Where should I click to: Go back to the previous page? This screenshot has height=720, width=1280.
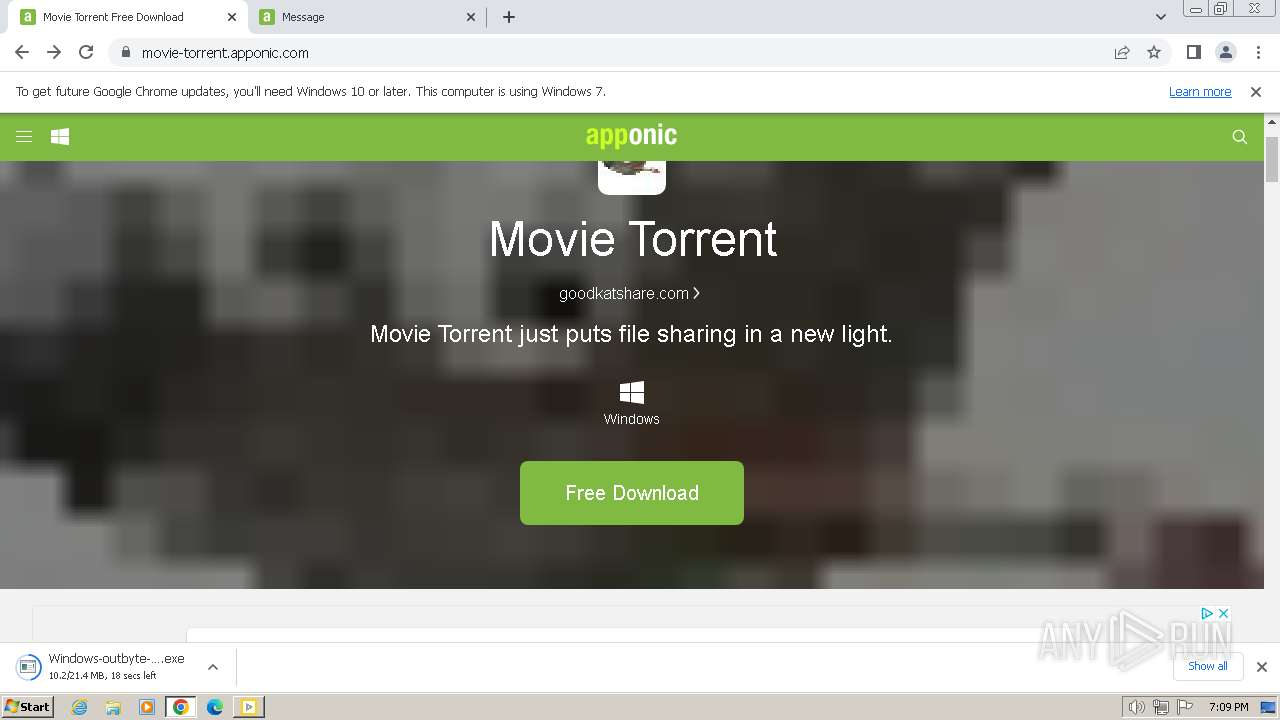pyautogui.click(x=22, y=52)
